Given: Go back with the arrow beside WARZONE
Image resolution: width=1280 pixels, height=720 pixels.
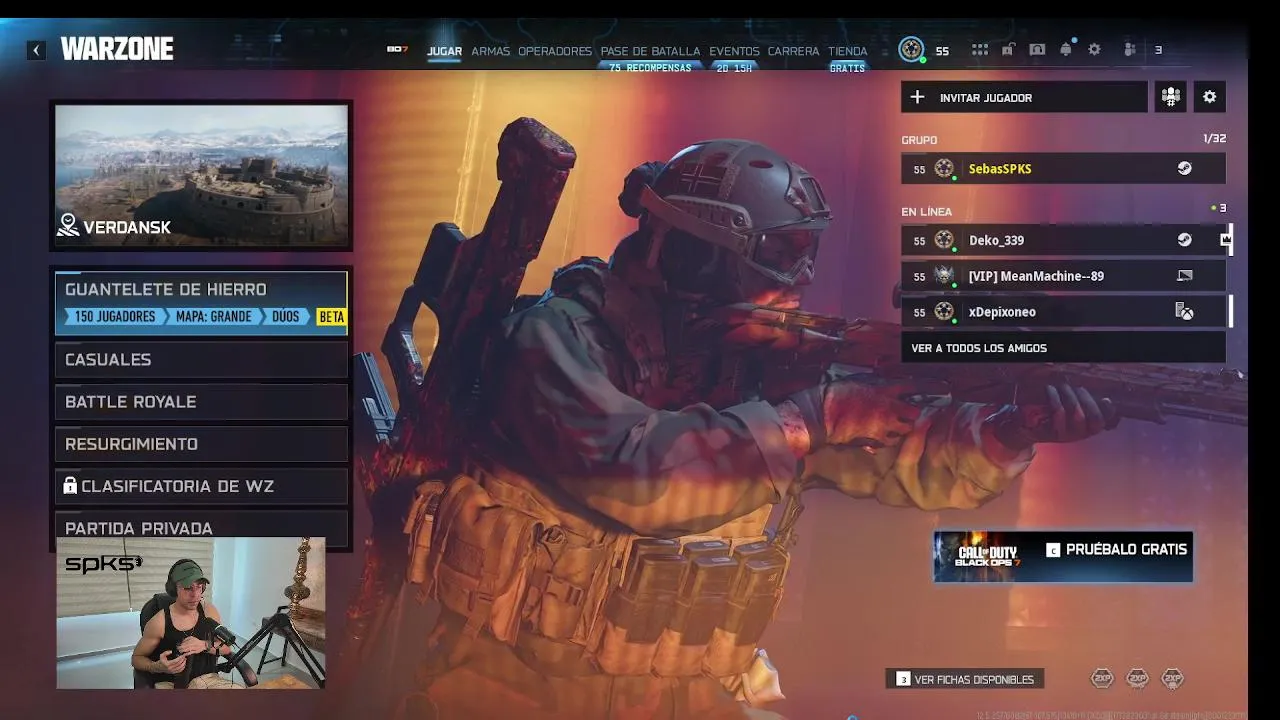Looking at the screenshot, I should [x=37, y=50].
